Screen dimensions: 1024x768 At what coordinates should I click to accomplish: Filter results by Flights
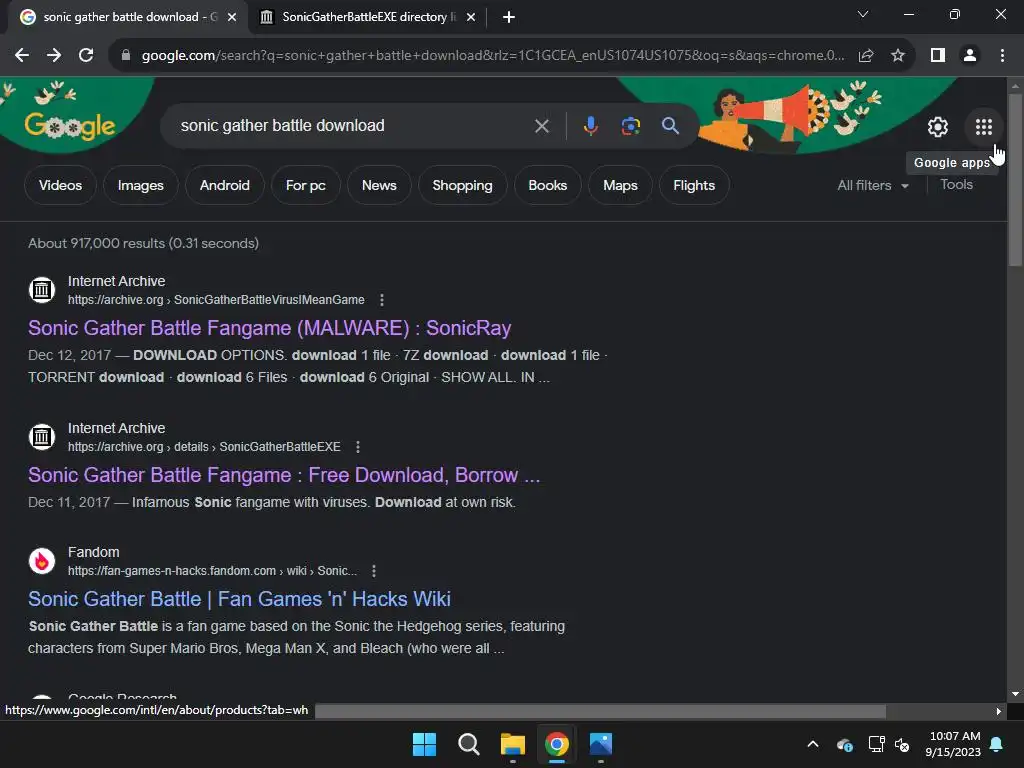(x=694, y=185)
